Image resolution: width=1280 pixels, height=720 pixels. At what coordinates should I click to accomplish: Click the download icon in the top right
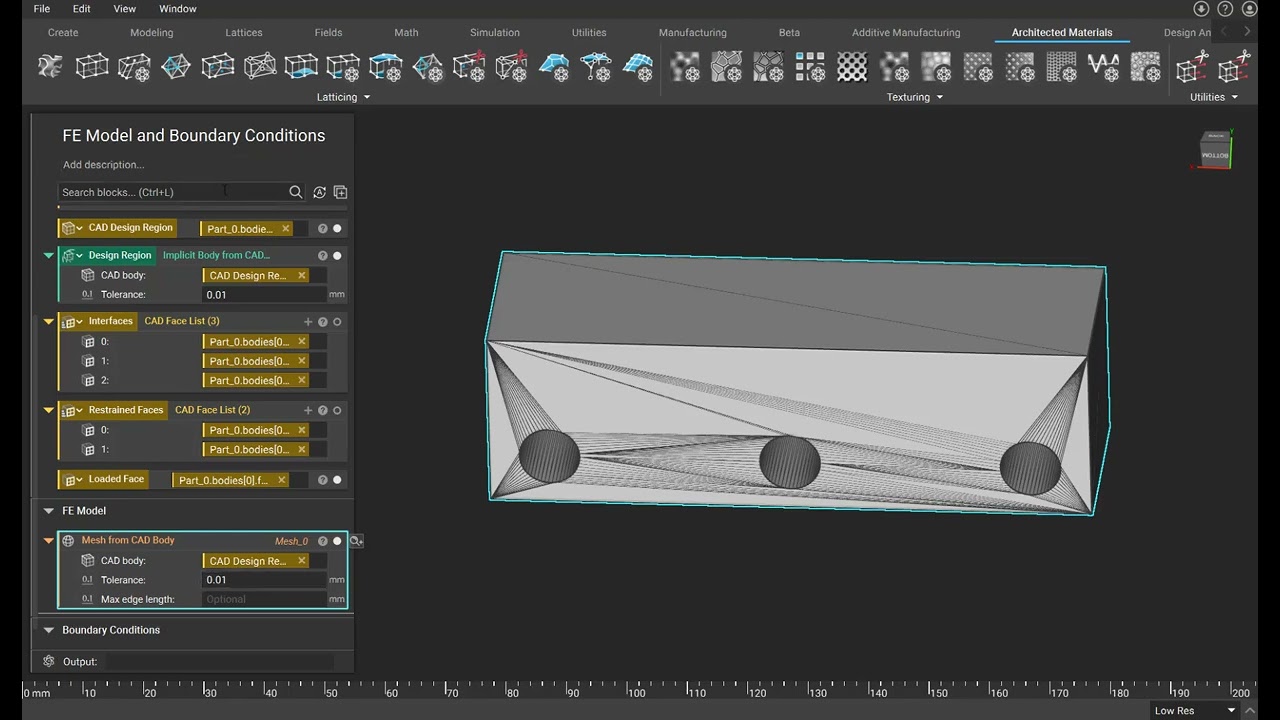coord(1201,9)
